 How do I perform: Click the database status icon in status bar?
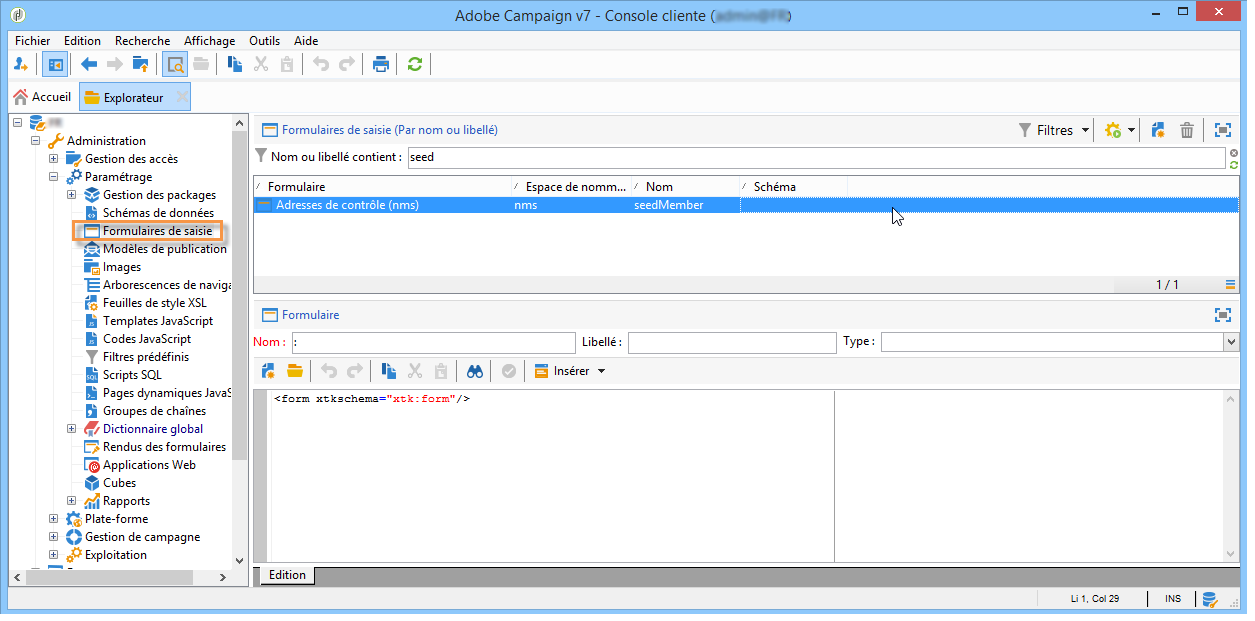tap(1209, 599)
